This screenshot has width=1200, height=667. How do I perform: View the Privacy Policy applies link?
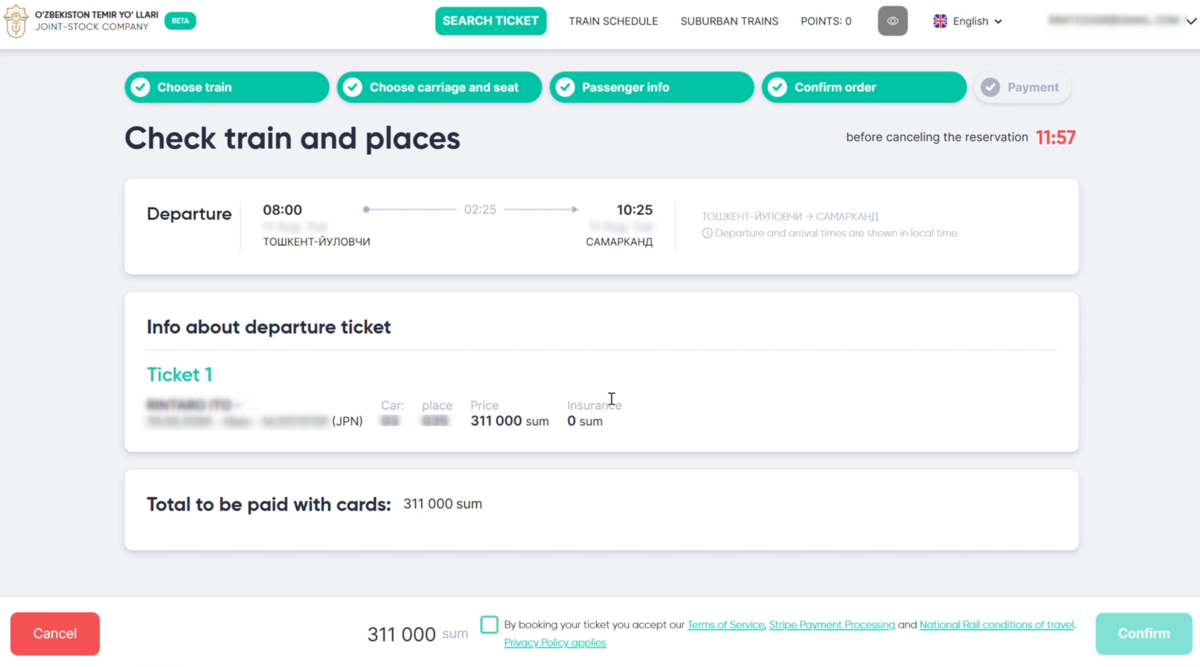pos(555,643)
